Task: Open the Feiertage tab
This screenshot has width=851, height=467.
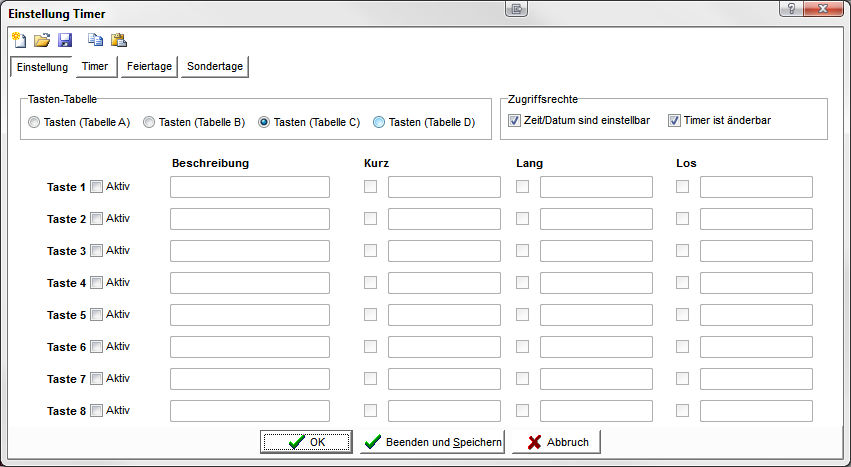Action: click(149, 67)
